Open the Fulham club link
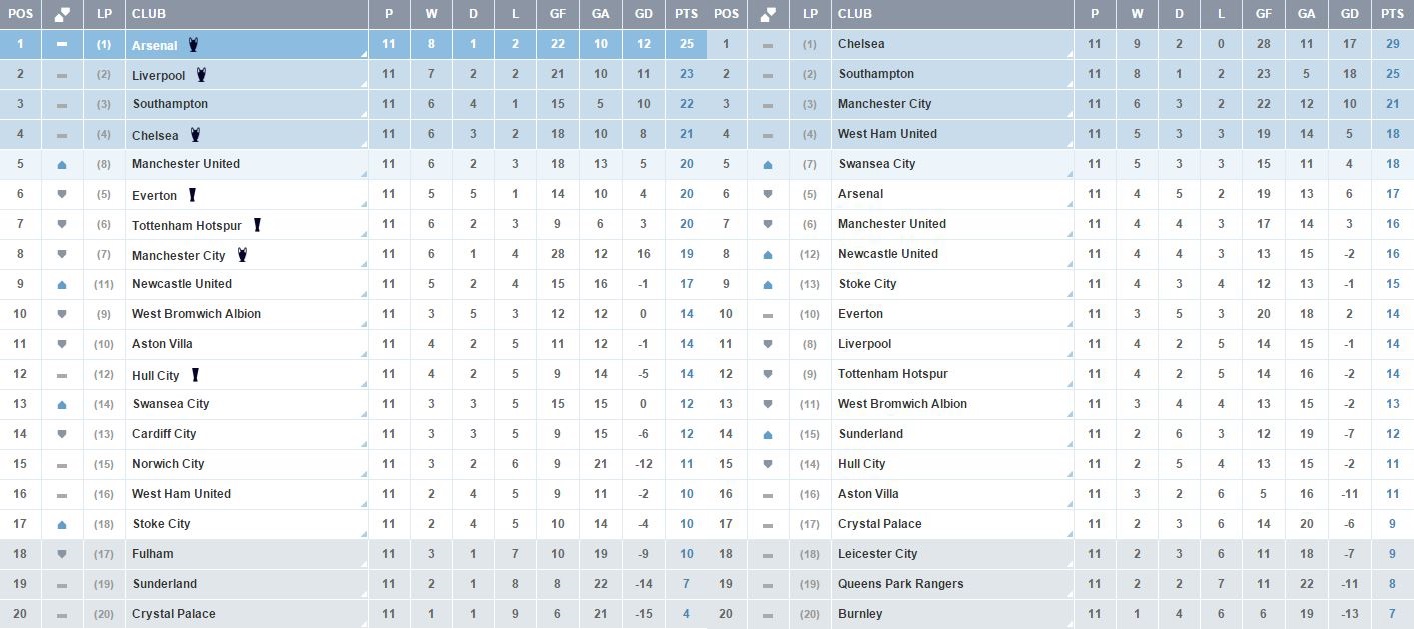 click(x=152, y=554)
